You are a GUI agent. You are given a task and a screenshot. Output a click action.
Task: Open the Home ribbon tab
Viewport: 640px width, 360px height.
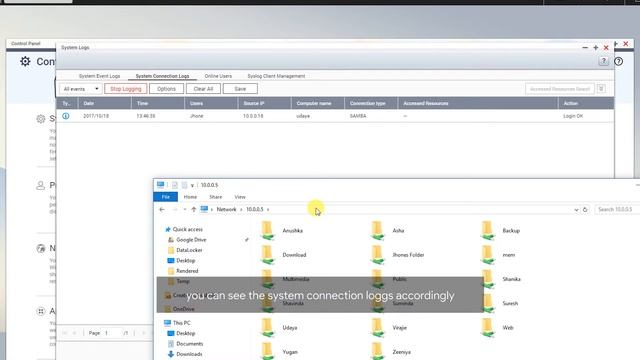(190, 197)
